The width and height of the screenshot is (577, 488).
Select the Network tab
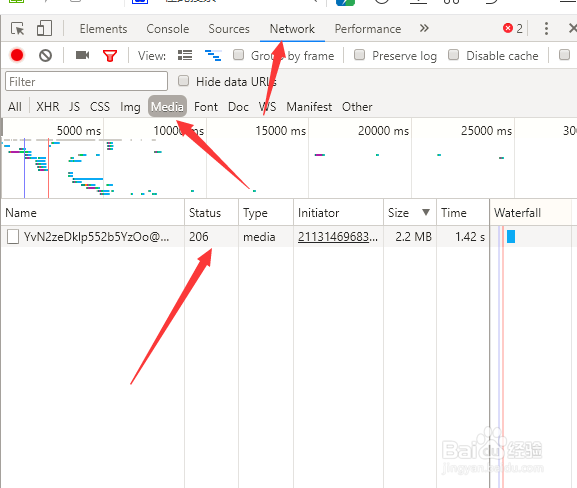click(x=292, y=29)
